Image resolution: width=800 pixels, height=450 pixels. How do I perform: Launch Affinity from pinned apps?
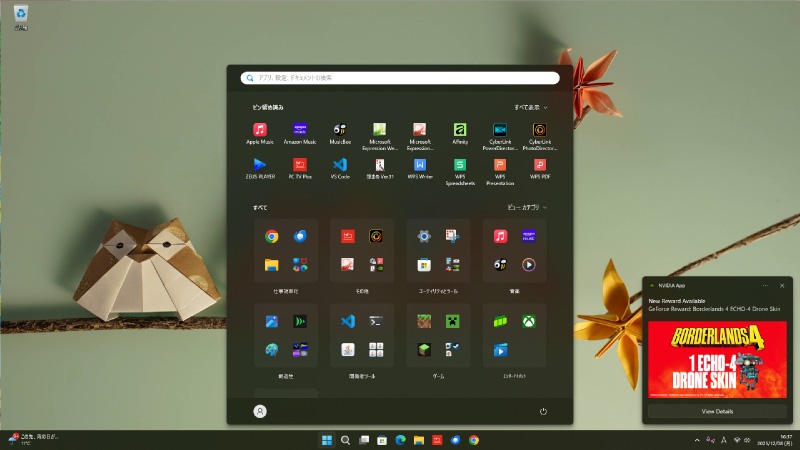pos(459,130)
